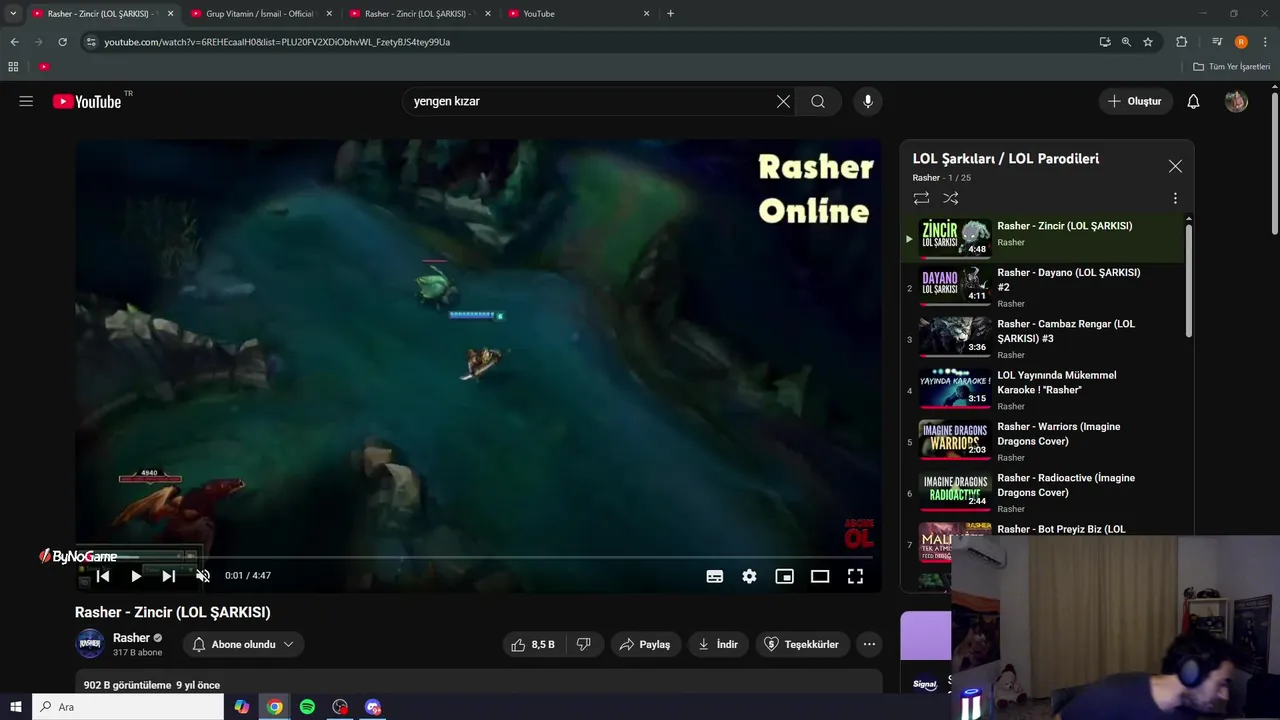Image resolution: width=1280 pixels, height=720 pixels.
Task: Open Chrome media control icon
Action: click(x=1216, y=42)
